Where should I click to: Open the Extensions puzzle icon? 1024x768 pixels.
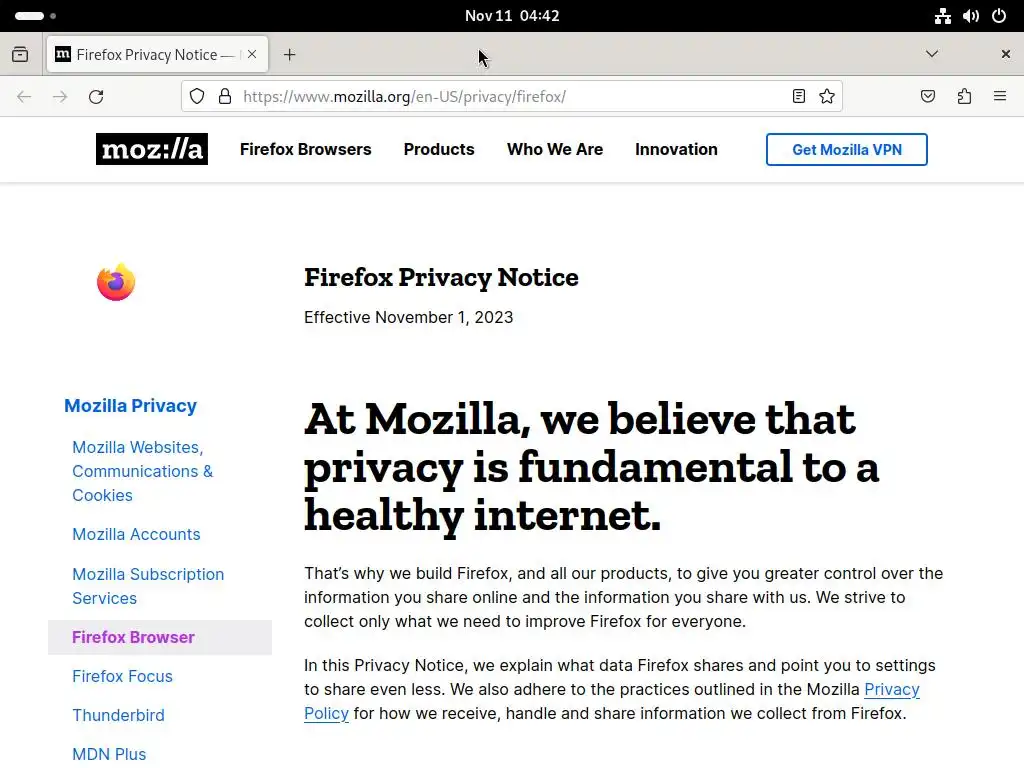(964, 97)
